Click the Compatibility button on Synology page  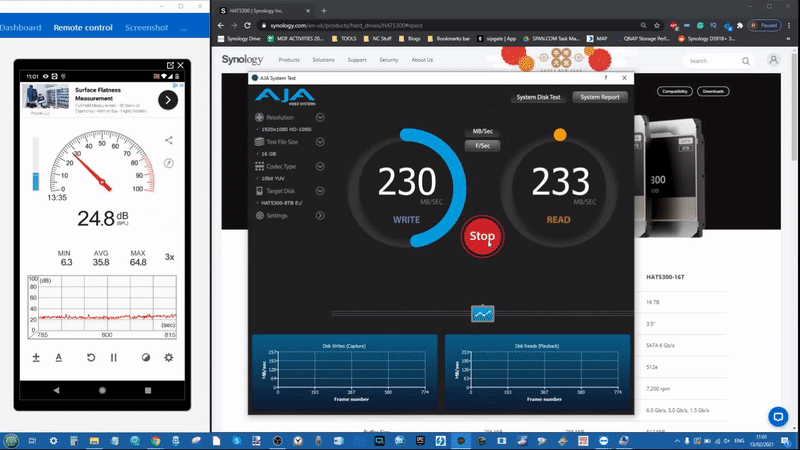tap(674, 91)
